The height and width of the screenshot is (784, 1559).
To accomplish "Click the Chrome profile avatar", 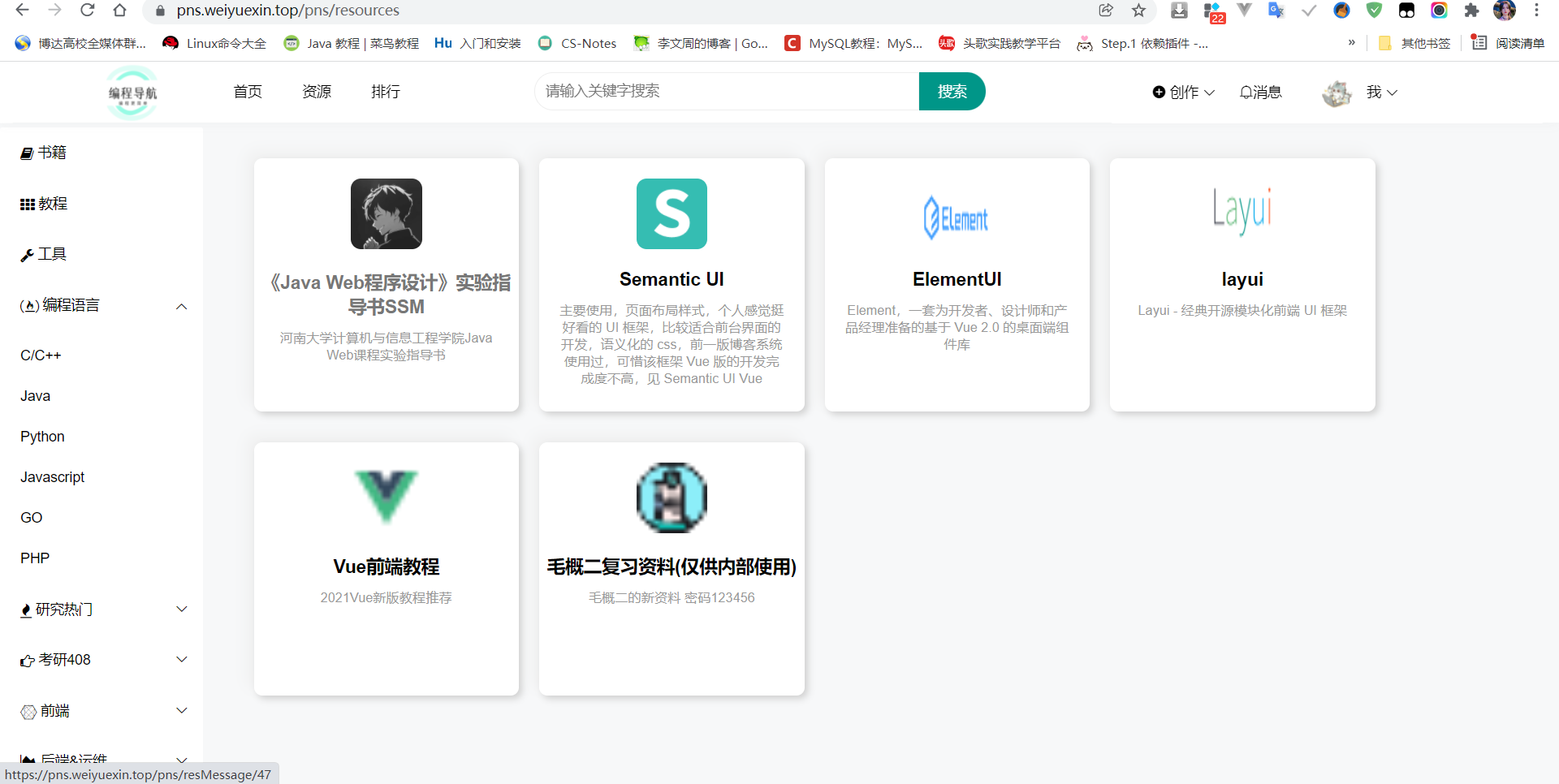I will click(1505, 10).
